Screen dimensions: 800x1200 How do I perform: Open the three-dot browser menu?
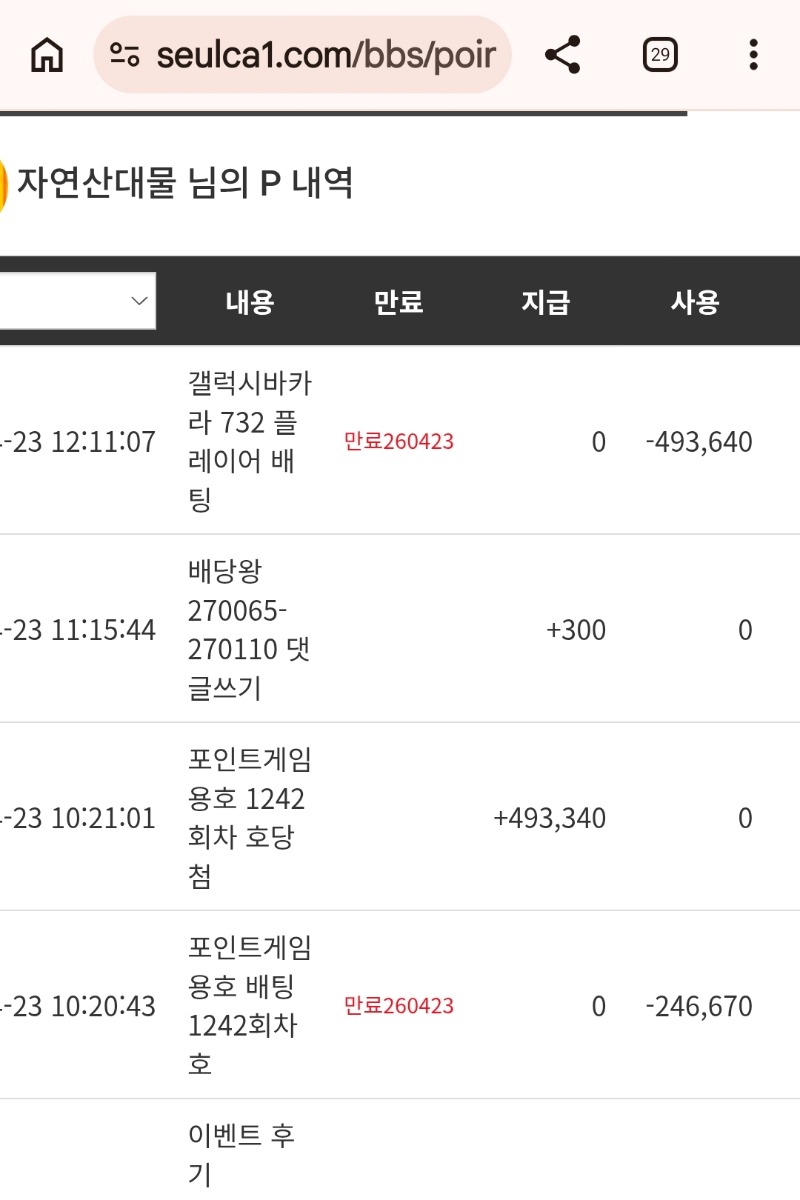753,55
